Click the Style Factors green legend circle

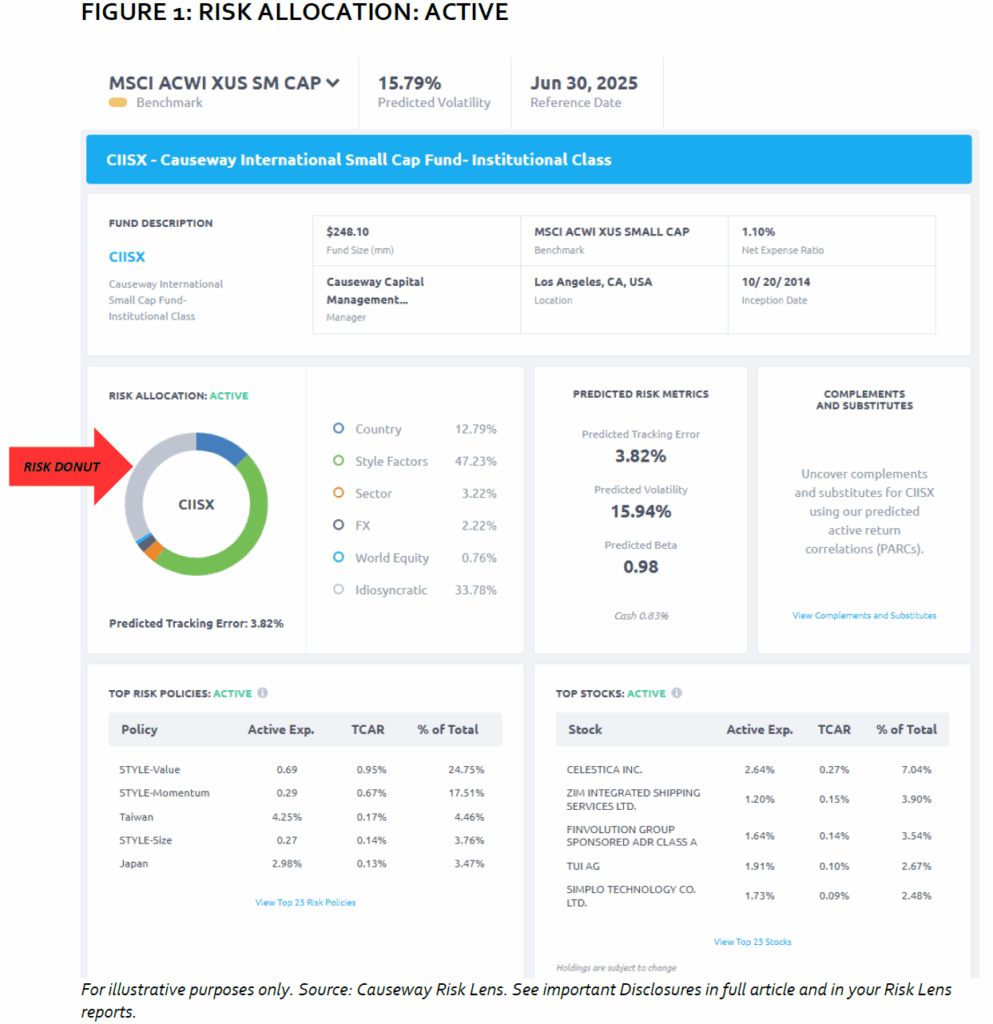pyautogui.click(x=338, y=461)
